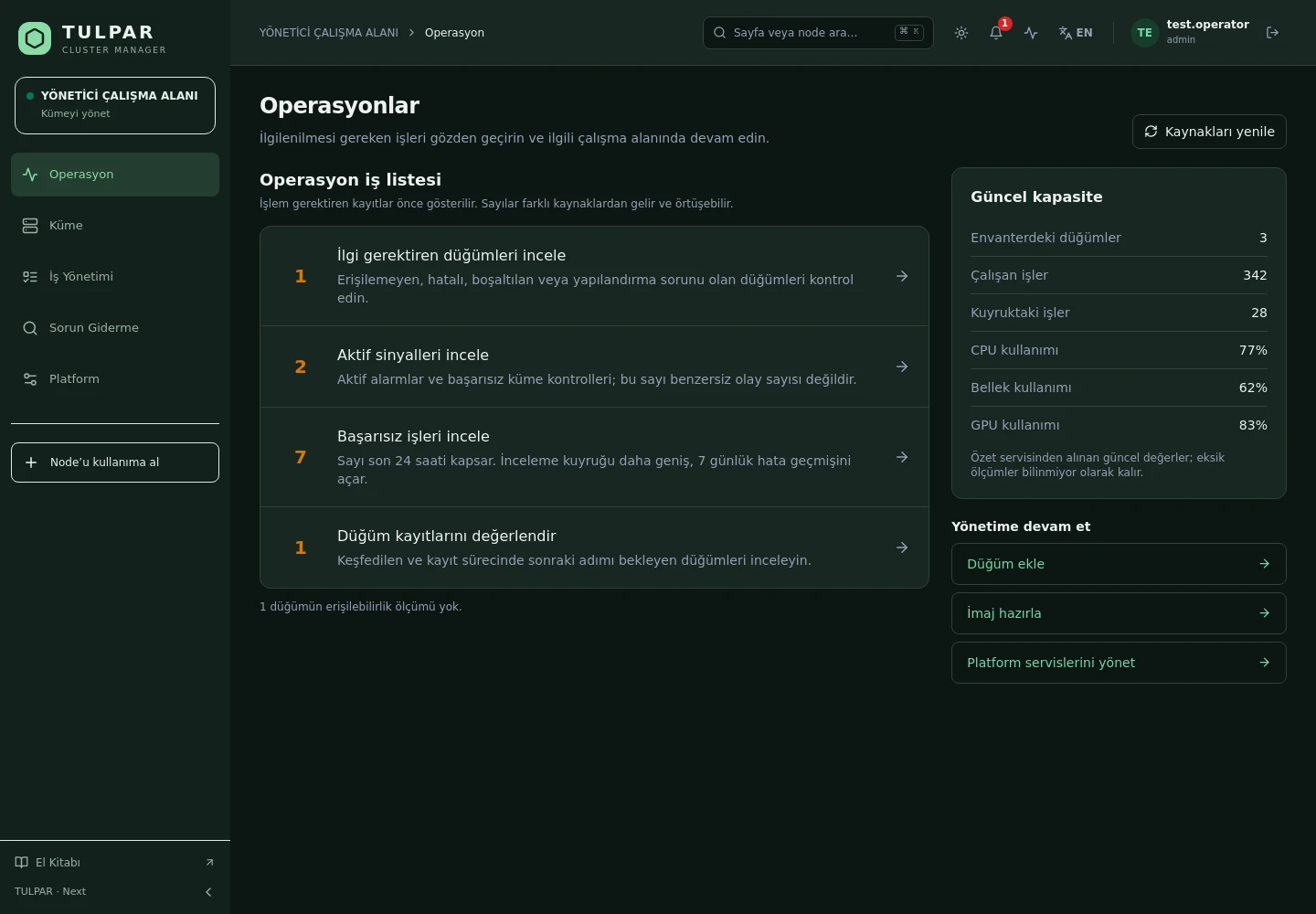Collapse the sidebar with the chevron

[208, 892]
